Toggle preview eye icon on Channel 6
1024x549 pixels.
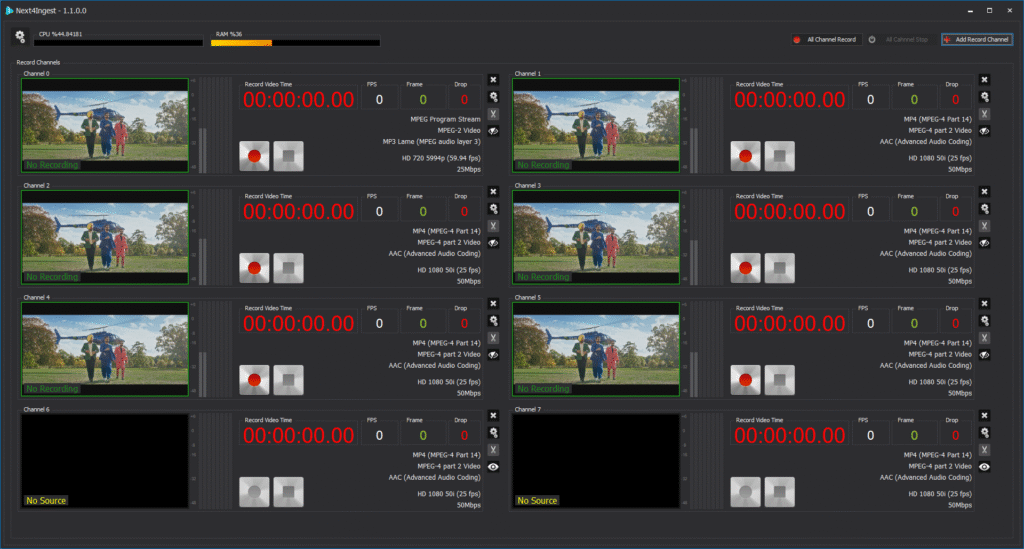493,467
